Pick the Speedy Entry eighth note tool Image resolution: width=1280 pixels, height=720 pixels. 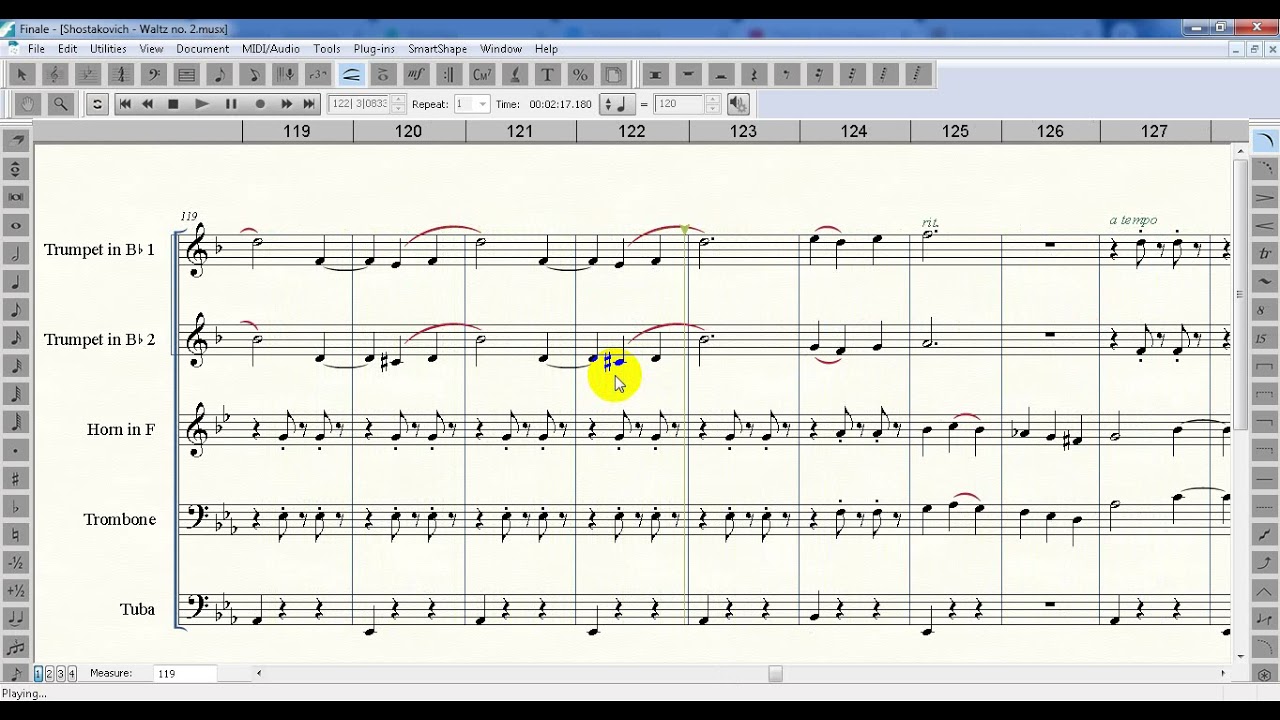point(252,75)
